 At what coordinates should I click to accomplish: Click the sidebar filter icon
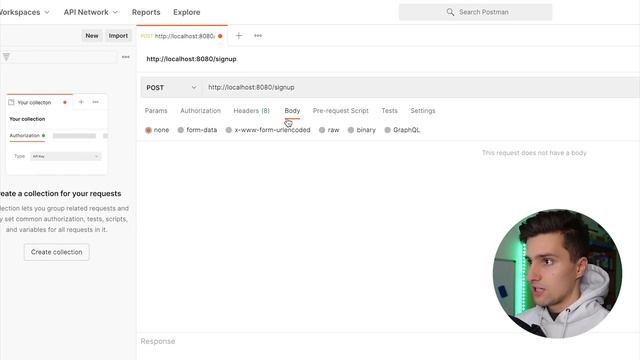pos(6,57)
